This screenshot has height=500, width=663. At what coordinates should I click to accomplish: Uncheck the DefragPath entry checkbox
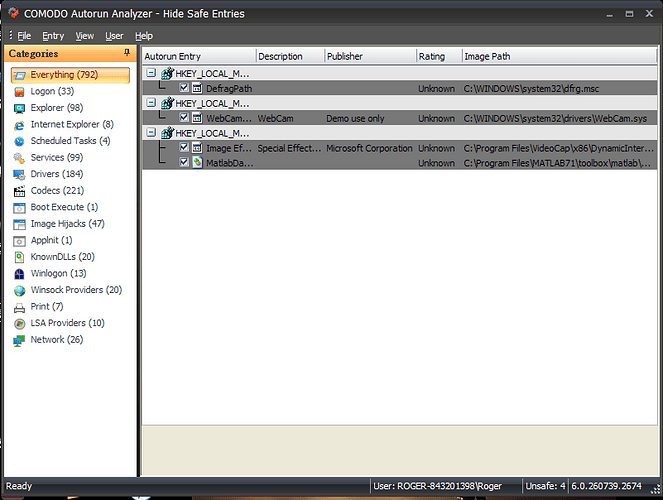pos(184,87)
